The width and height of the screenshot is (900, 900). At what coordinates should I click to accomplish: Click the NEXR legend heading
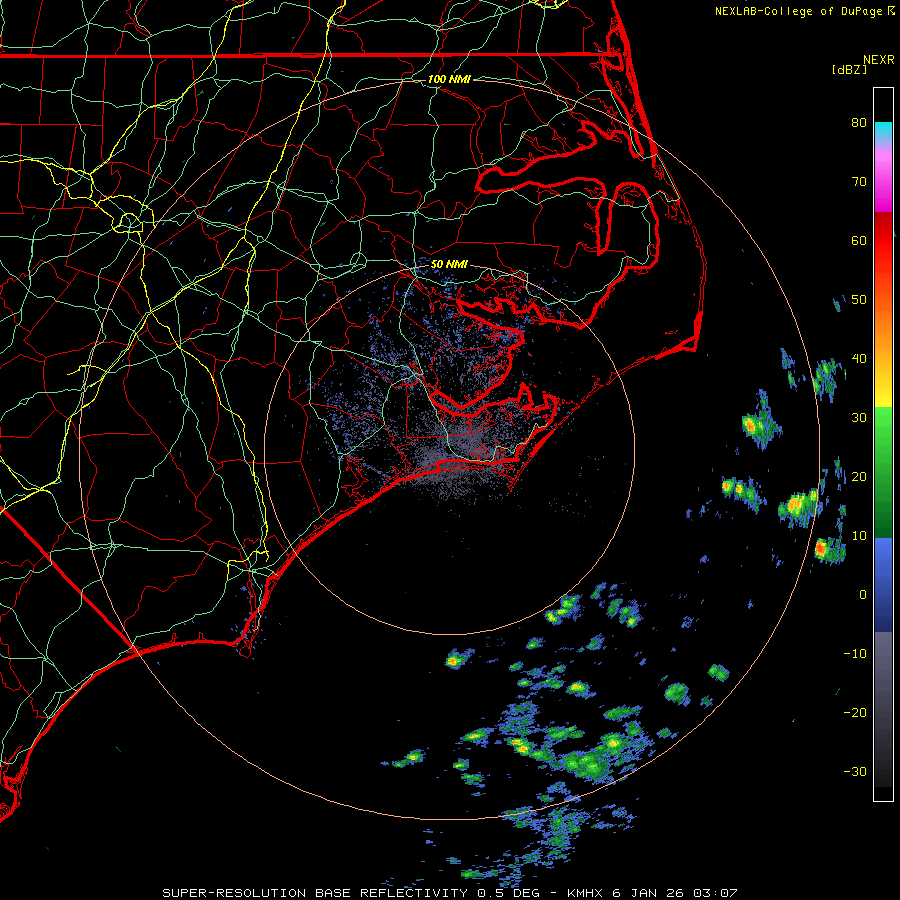pos(879,60)
